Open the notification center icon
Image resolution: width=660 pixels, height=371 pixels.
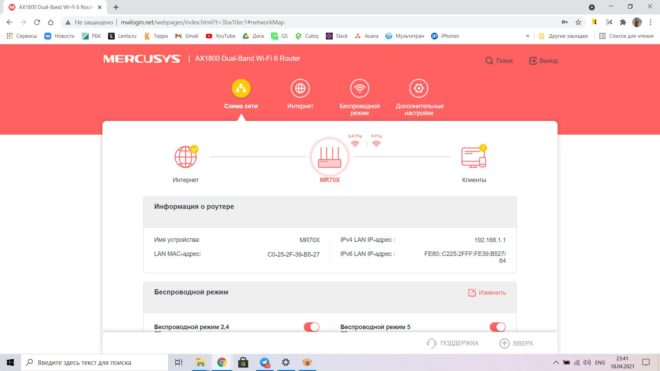click(x=646, y=362)
